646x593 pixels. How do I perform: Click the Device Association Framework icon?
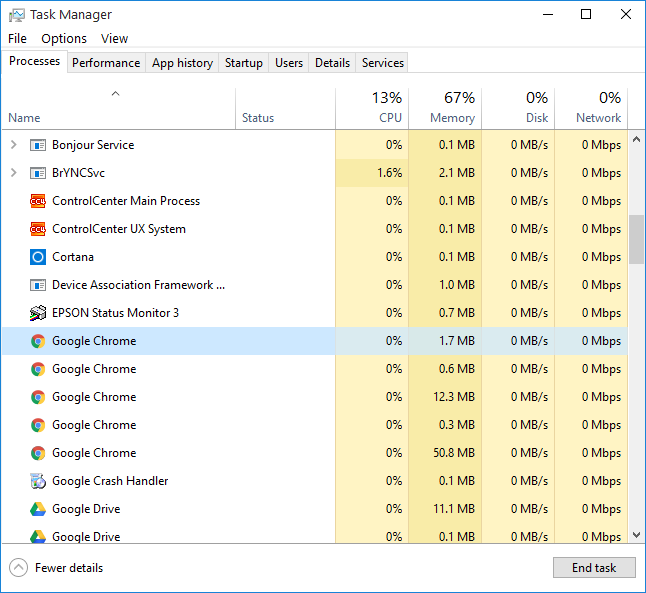[x=38, y=285]
